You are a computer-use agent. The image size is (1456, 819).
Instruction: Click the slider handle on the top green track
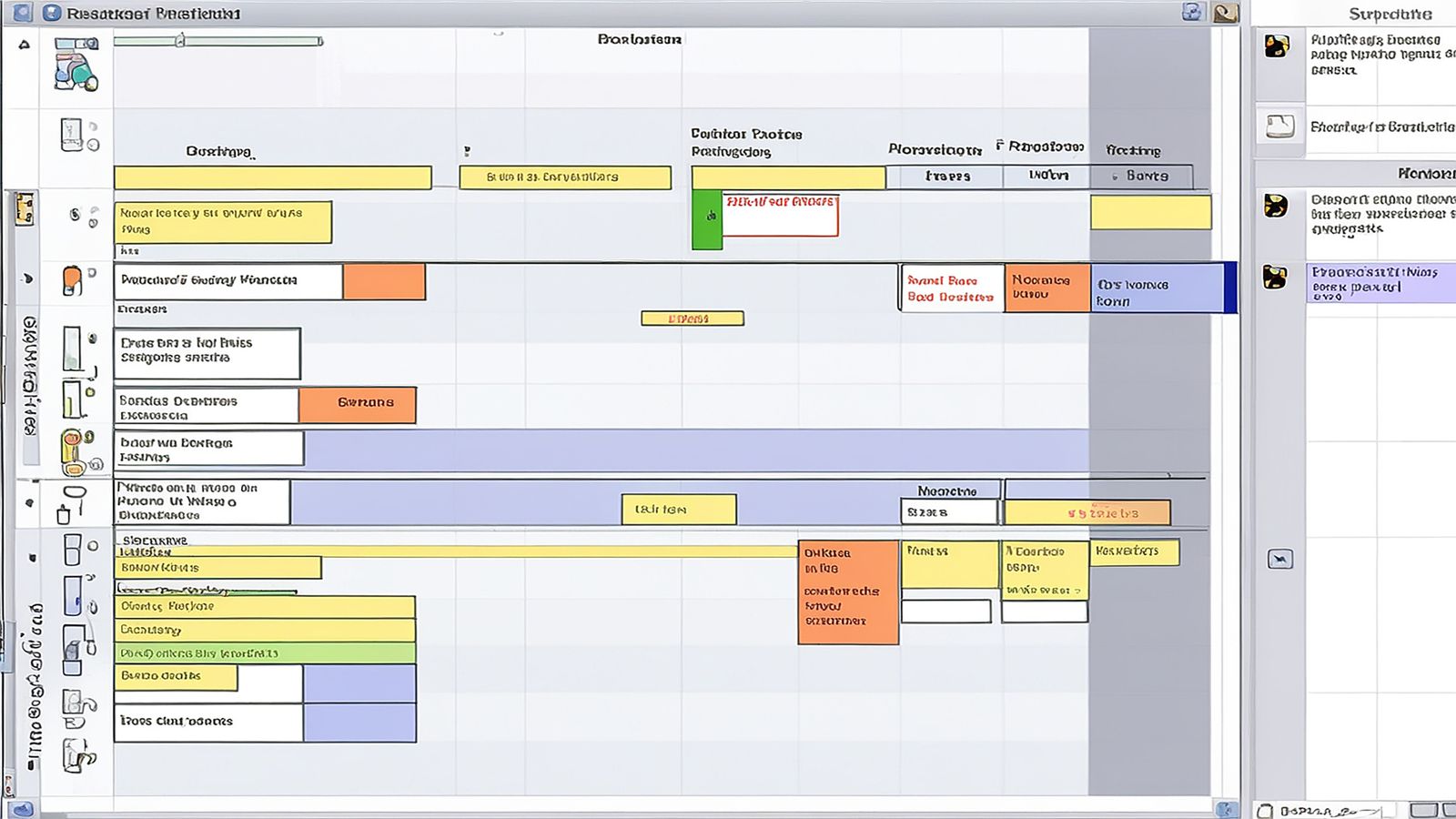[180, 40]
